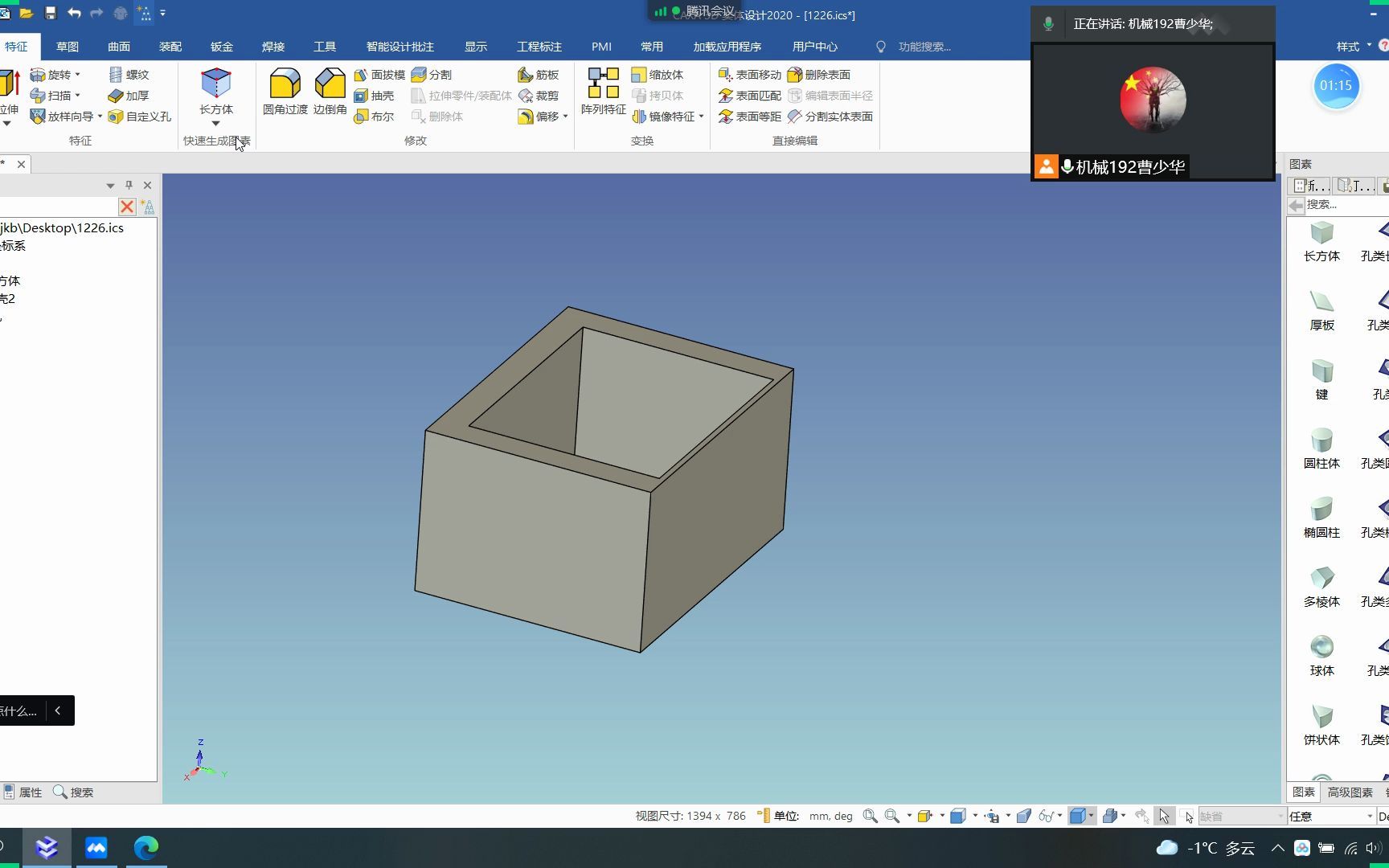This screenshot has width=1389, height=868.
Task: Open the 任意 combo box in status bar
Action: 1331,817
